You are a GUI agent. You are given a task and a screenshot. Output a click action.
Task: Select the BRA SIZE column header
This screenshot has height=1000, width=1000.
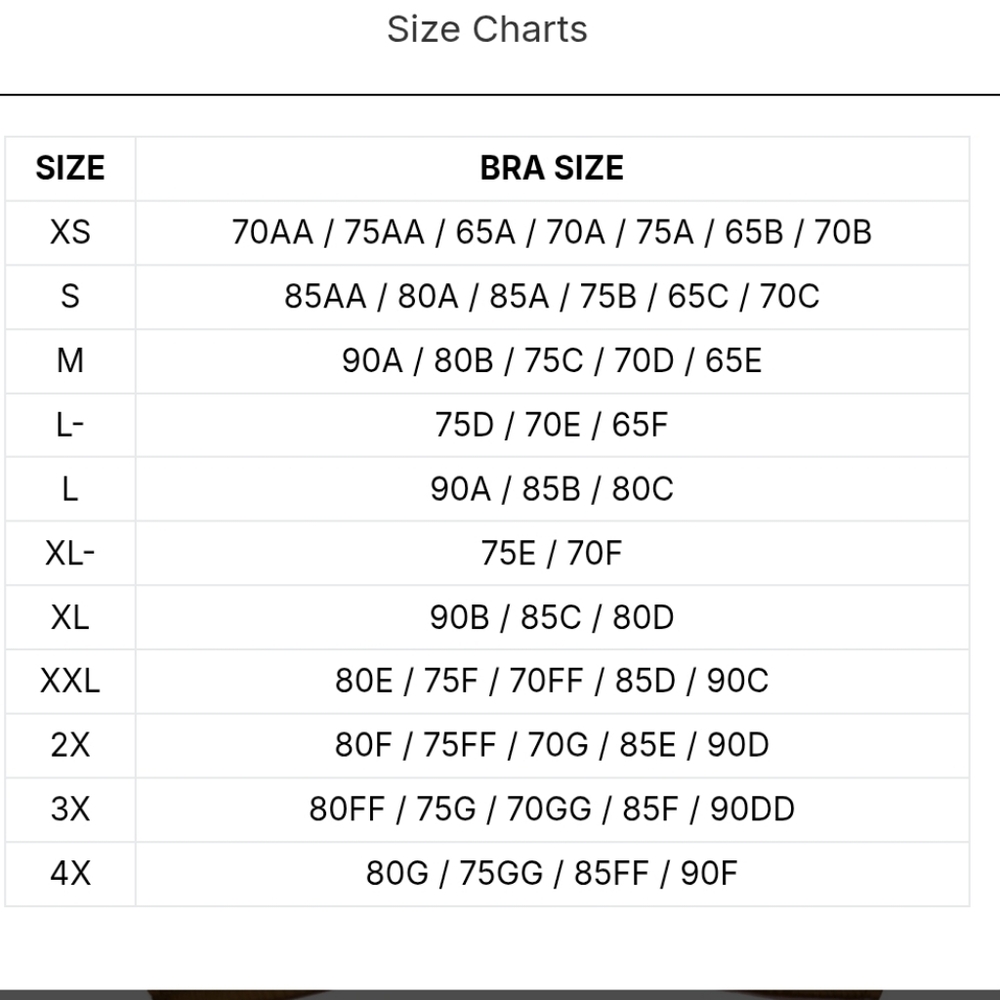point(552,168)
